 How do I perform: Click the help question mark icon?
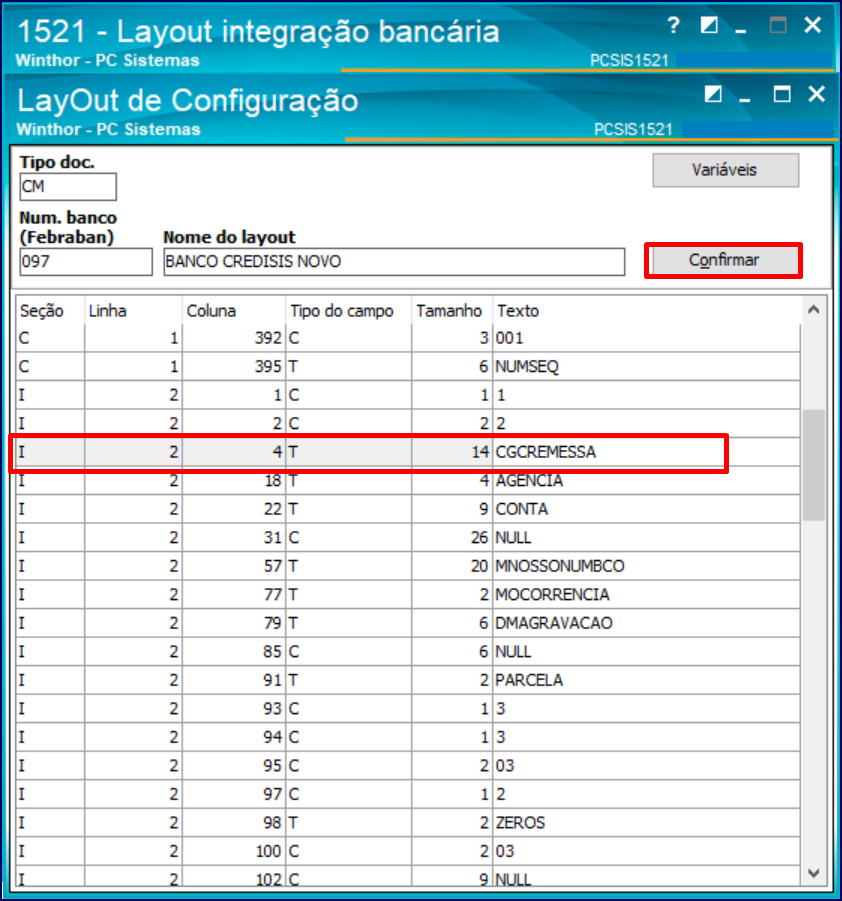[674, 25]
